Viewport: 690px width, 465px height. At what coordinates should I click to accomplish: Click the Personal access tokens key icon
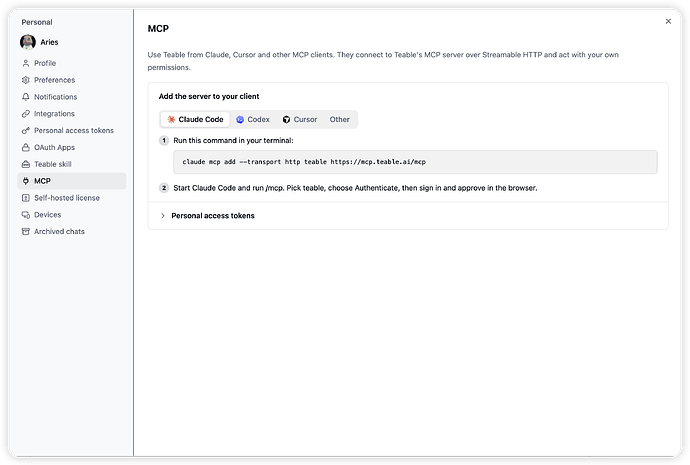point(26,130)
